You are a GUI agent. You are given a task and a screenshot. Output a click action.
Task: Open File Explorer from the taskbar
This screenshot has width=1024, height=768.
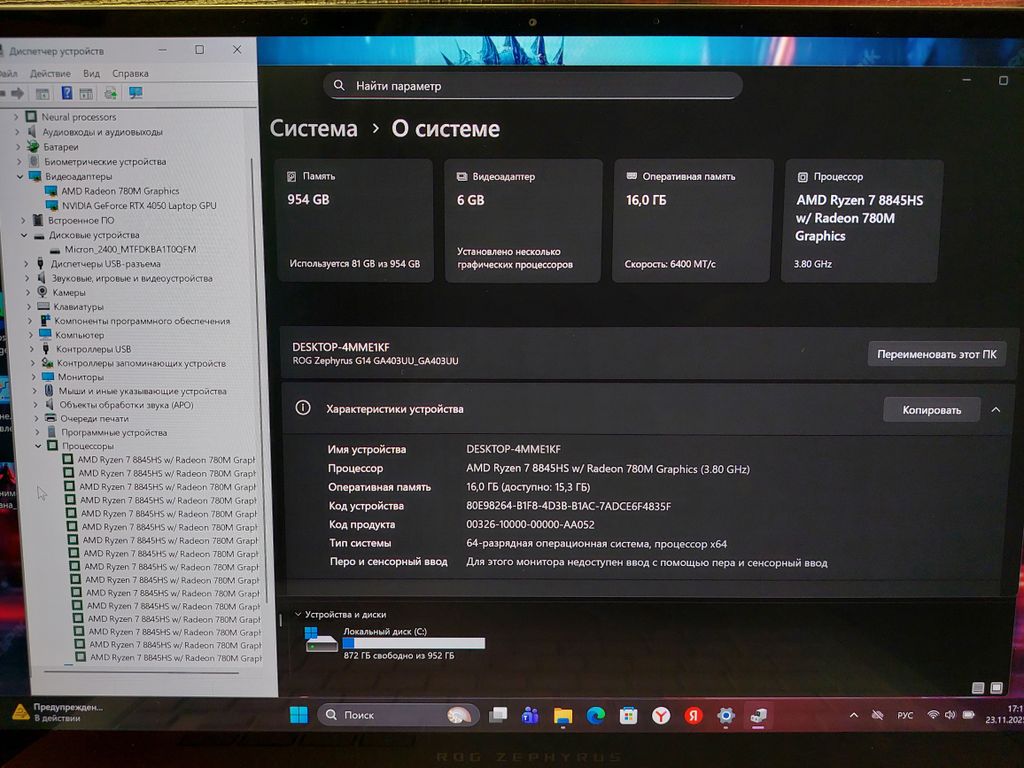tap(563, 715)
